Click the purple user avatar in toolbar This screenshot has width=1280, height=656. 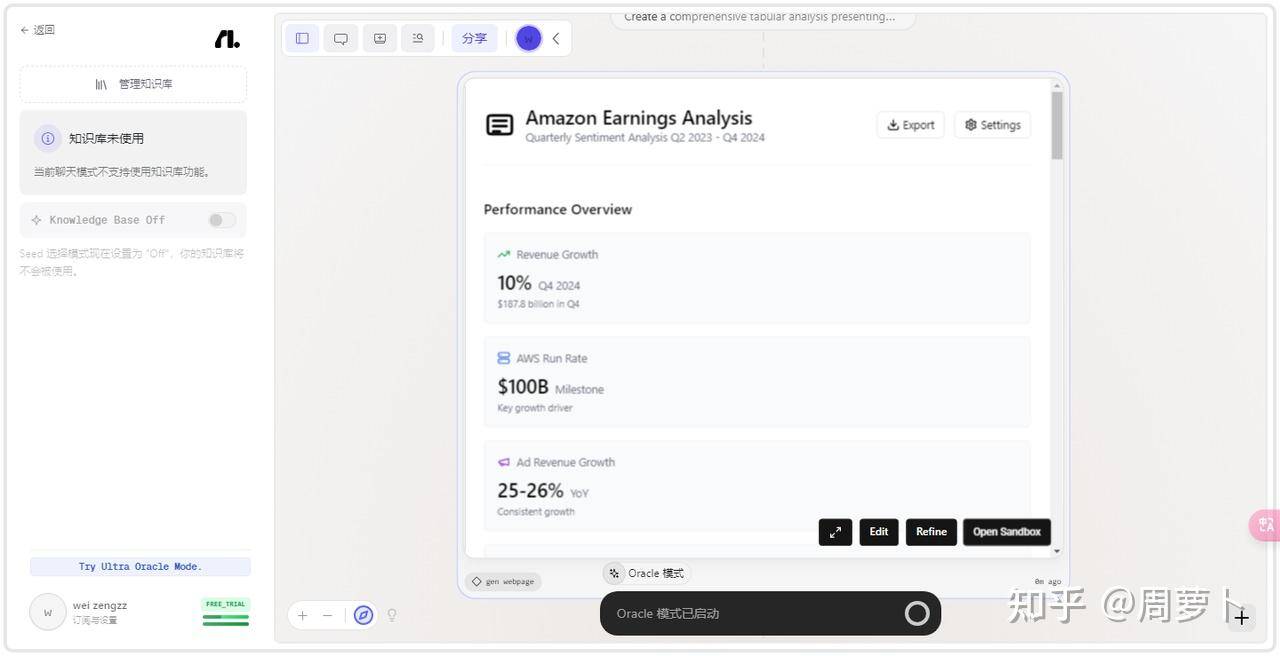coord(529,38)
